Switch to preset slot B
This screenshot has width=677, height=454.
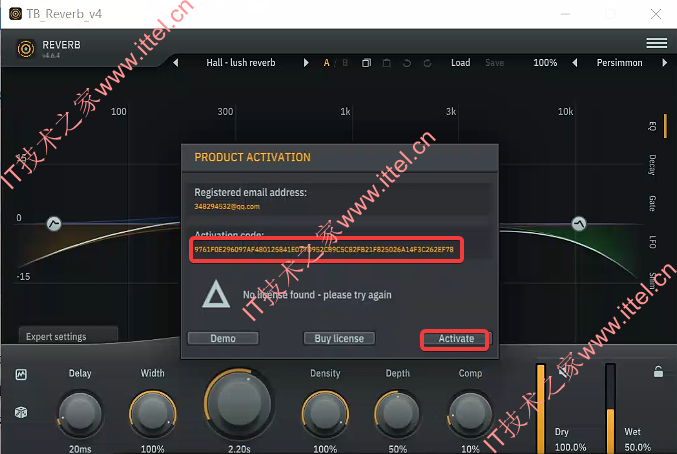click(345, 63)
